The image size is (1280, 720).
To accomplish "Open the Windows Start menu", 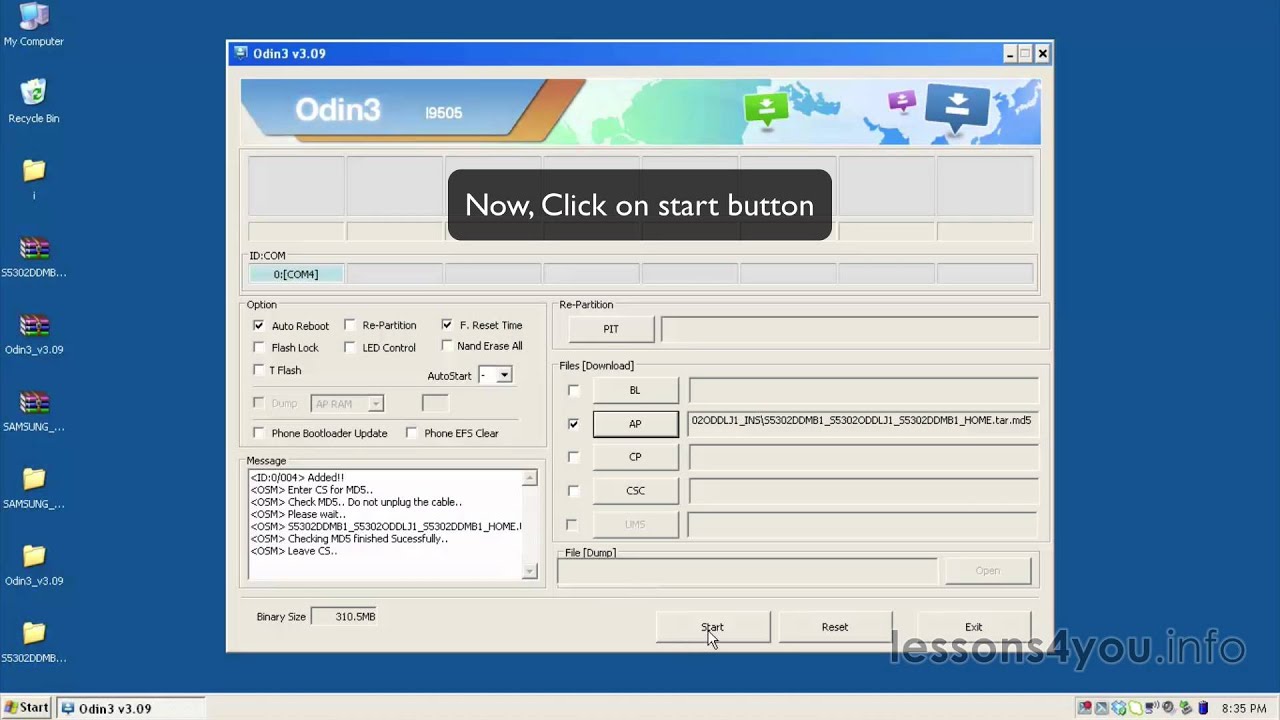I will pyautogui.click(x=27, y=708).
